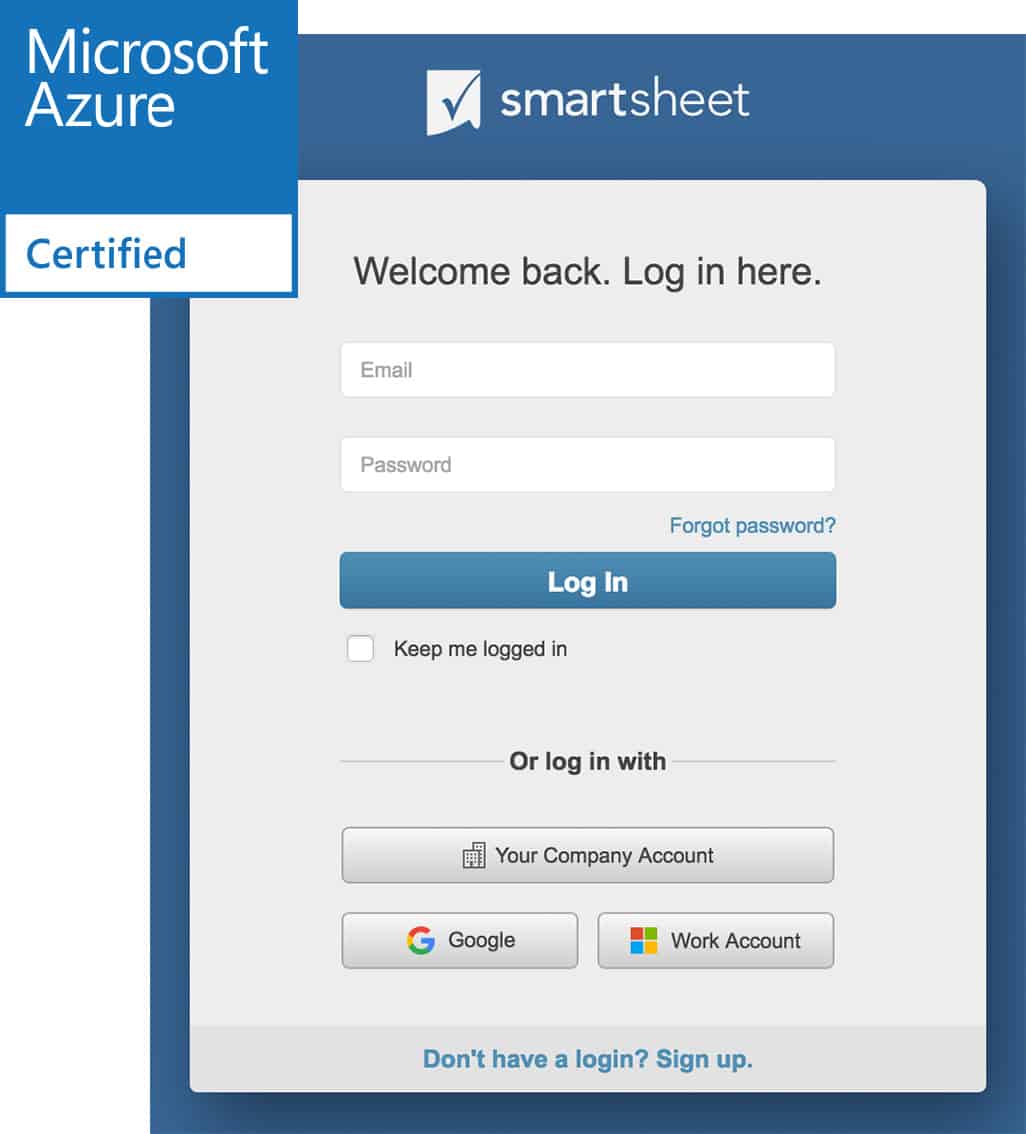Open the Sign up link

(x=704, y=1059)
